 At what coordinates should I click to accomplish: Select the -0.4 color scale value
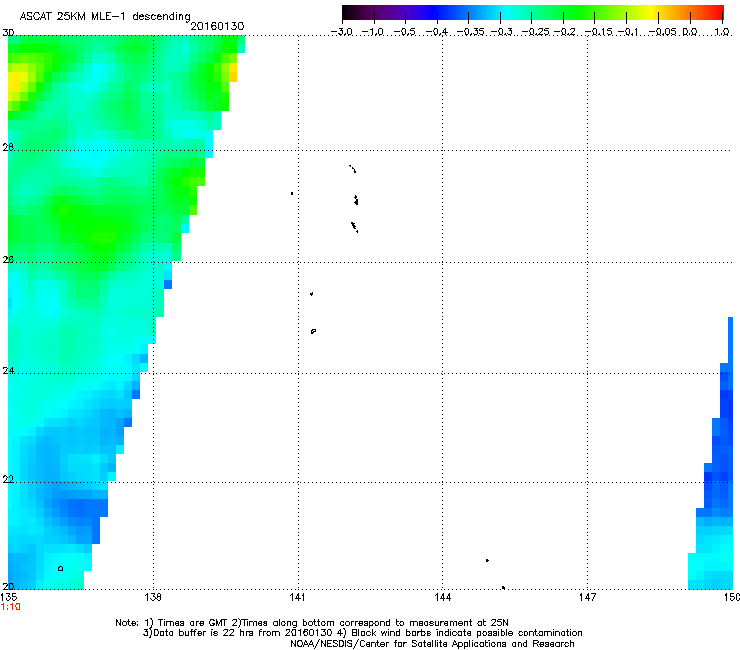click(437, 32)
